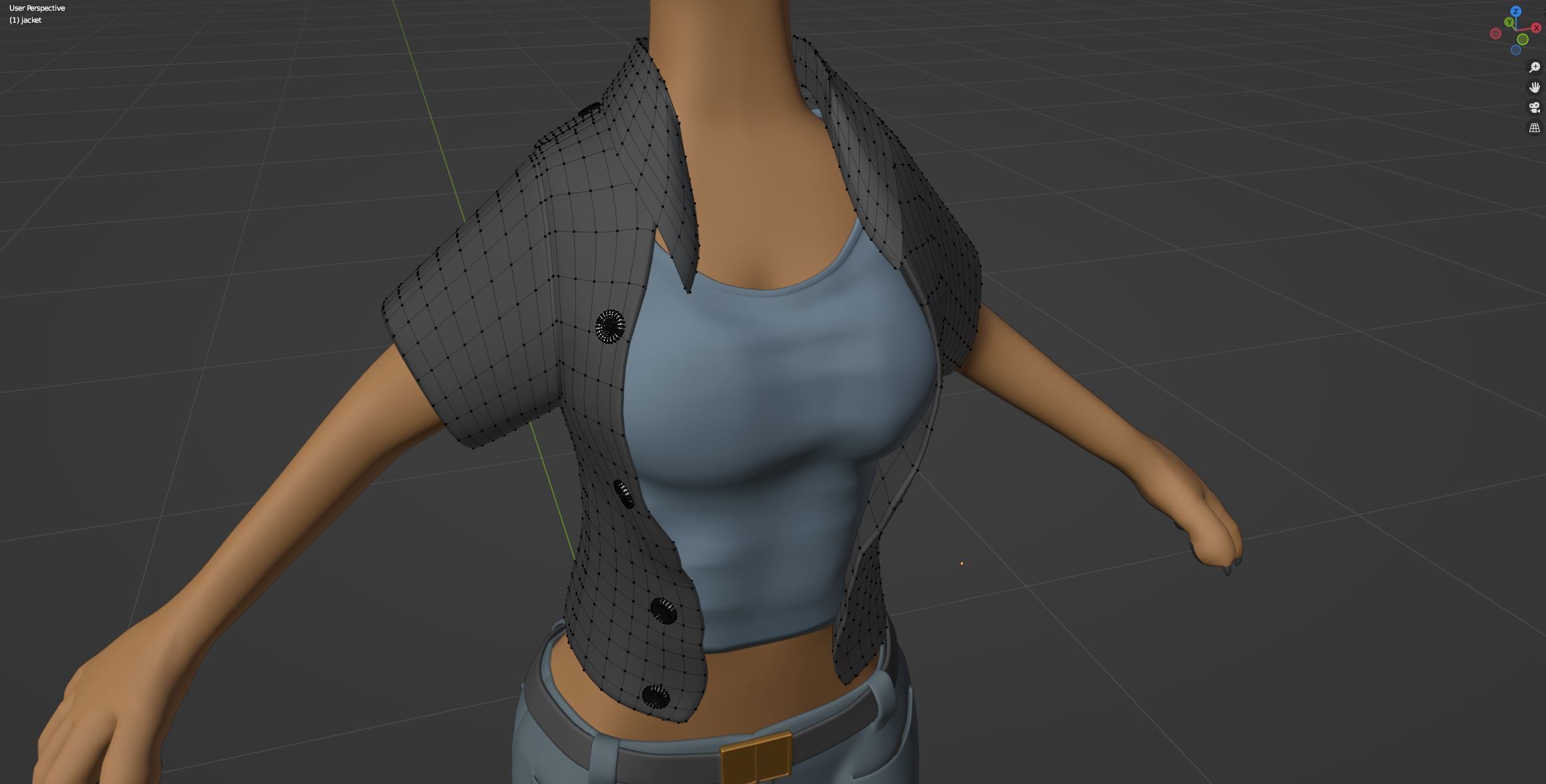Click the hand pan view icon
The width and height of the screenshot is (1546, 784).
click(x=1535, y=87)
